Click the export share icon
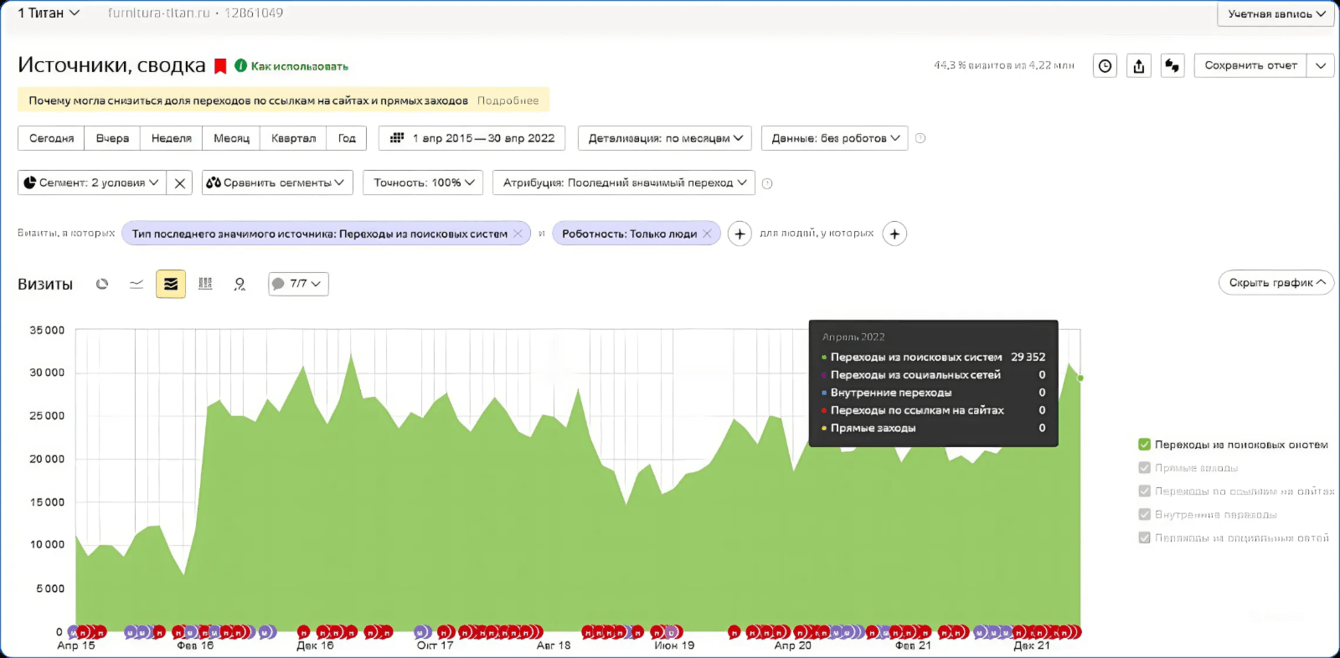Viewport: 1340px width, 658px height. (x=1138, y=66)
